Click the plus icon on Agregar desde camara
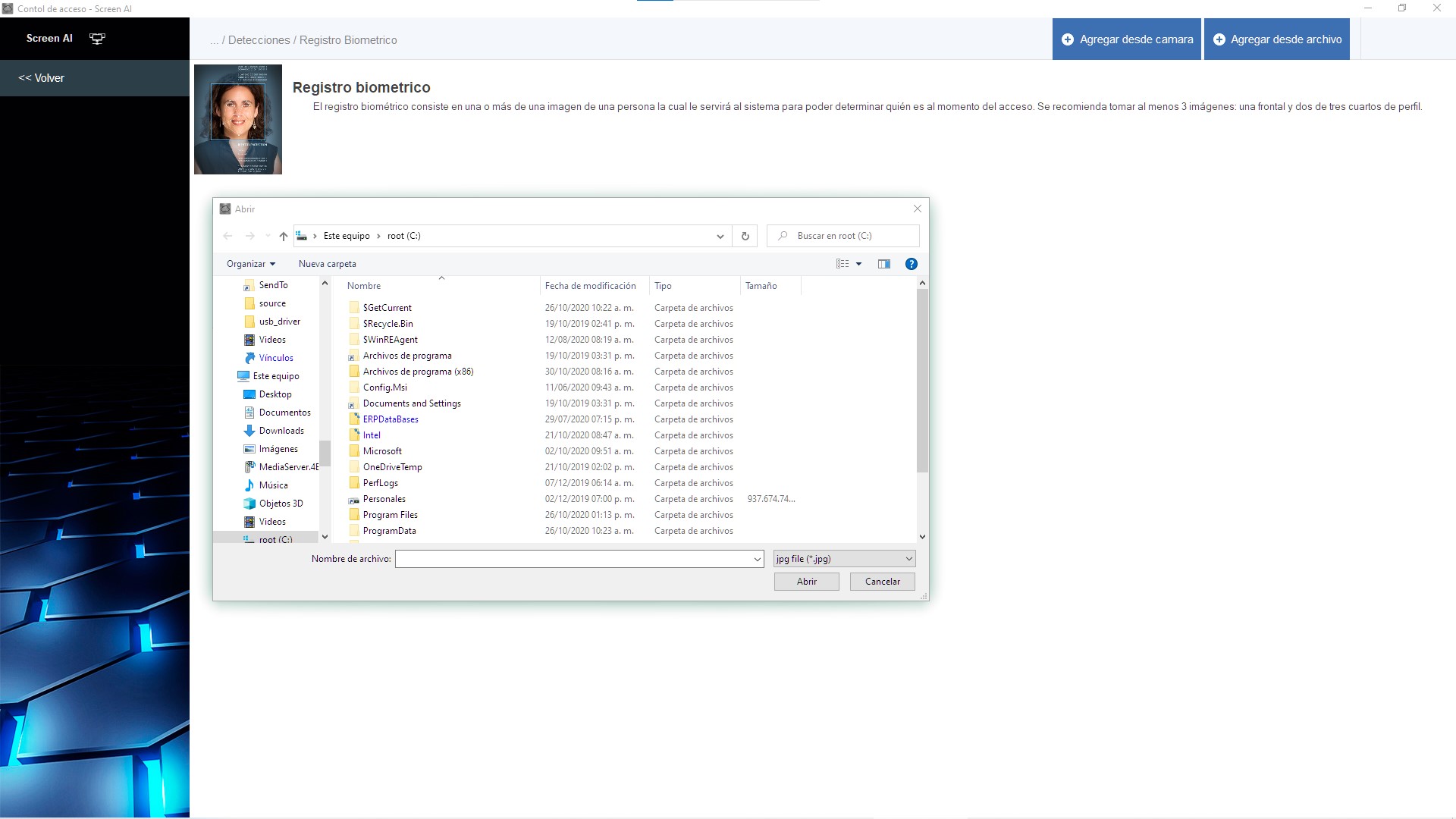 pyautogui.click(x=1067, y=39)
